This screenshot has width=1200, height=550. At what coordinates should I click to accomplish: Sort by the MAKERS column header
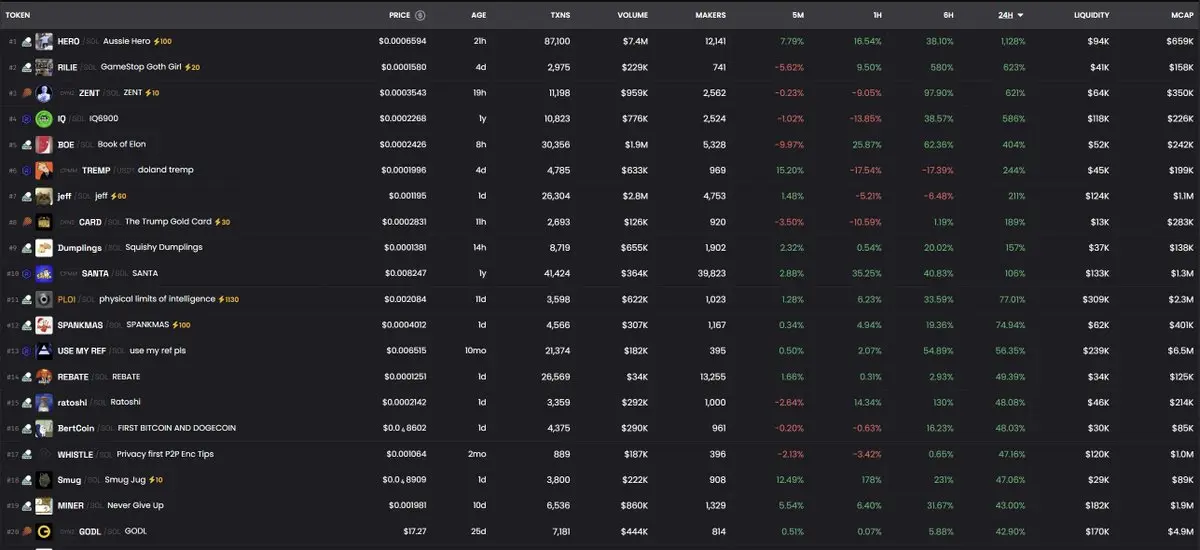pos(710,15)
